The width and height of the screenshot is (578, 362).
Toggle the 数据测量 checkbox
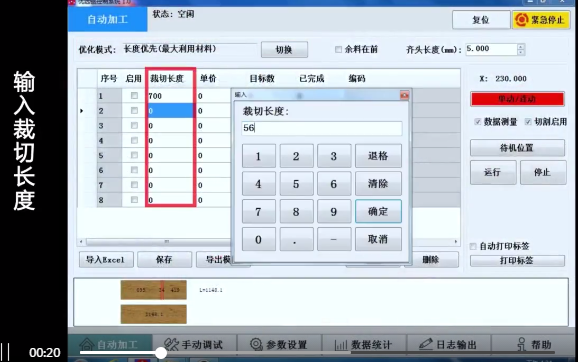click(478, 122)
